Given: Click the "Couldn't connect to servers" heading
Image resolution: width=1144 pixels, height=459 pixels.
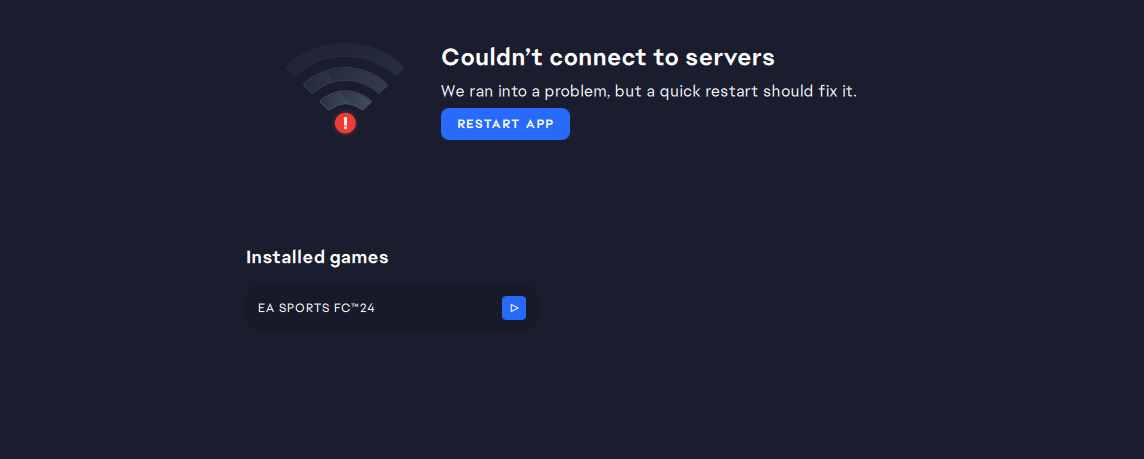Looking at the screenshot, I should tap(607, 57).
